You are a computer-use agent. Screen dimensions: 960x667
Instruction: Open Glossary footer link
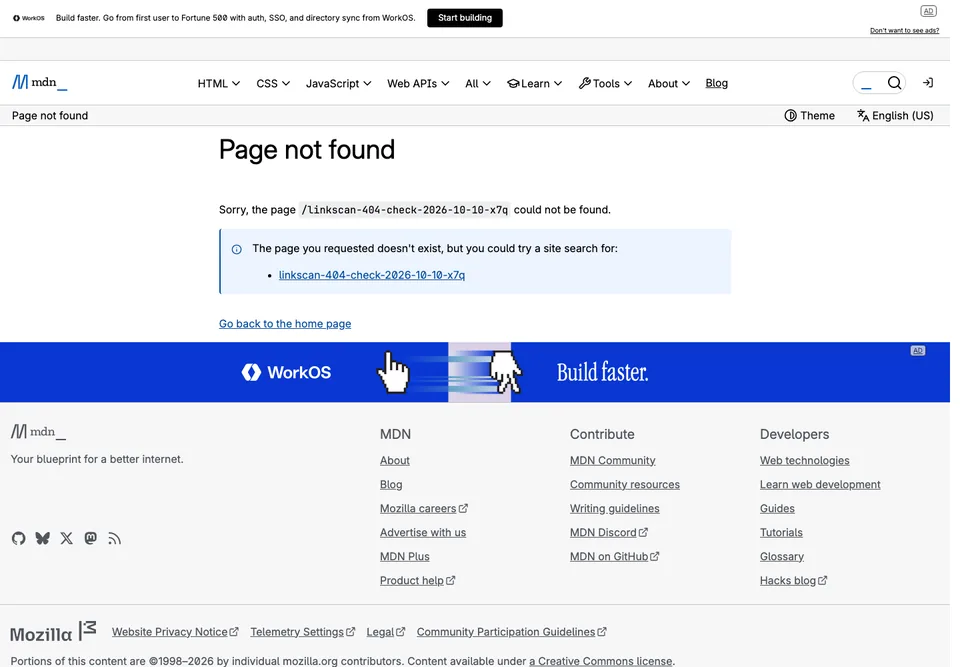point(781,557)
